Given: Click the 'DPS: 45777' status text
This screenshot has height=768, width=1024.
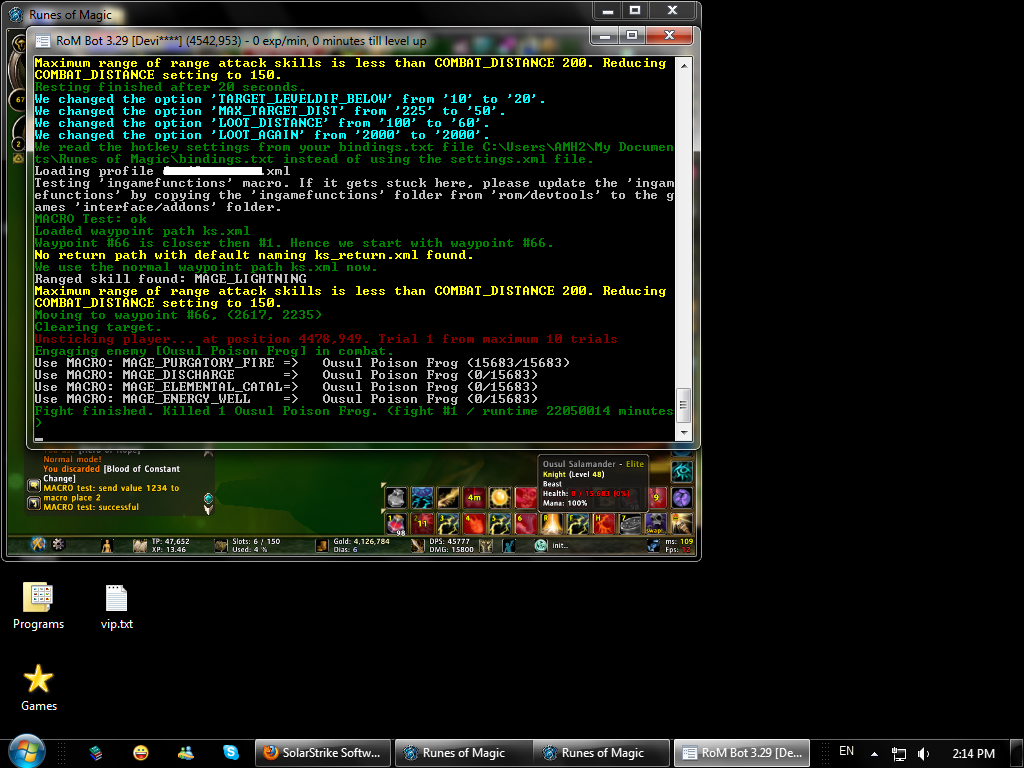Looking at the screenshot, I should pyautogui.click(x=449, y=541).
